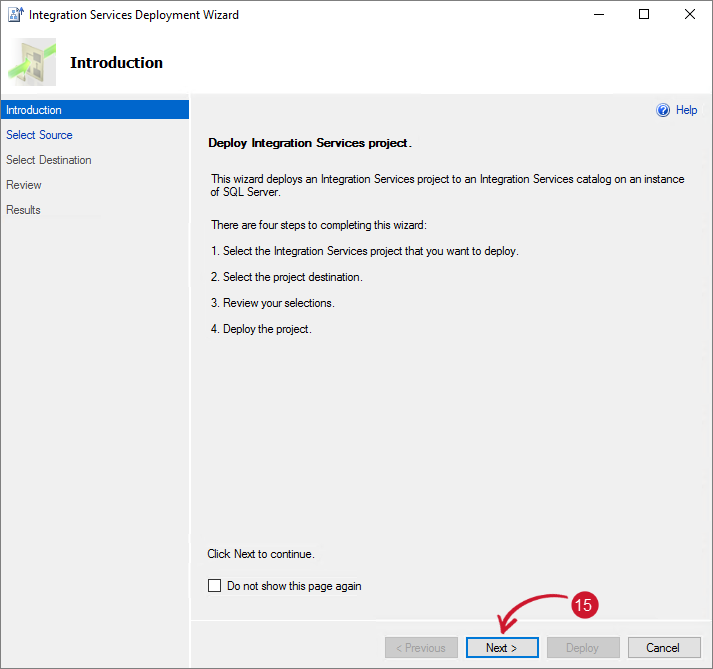713x669 pixels.
Task: Click the Next > button
Action: (502, 647)
